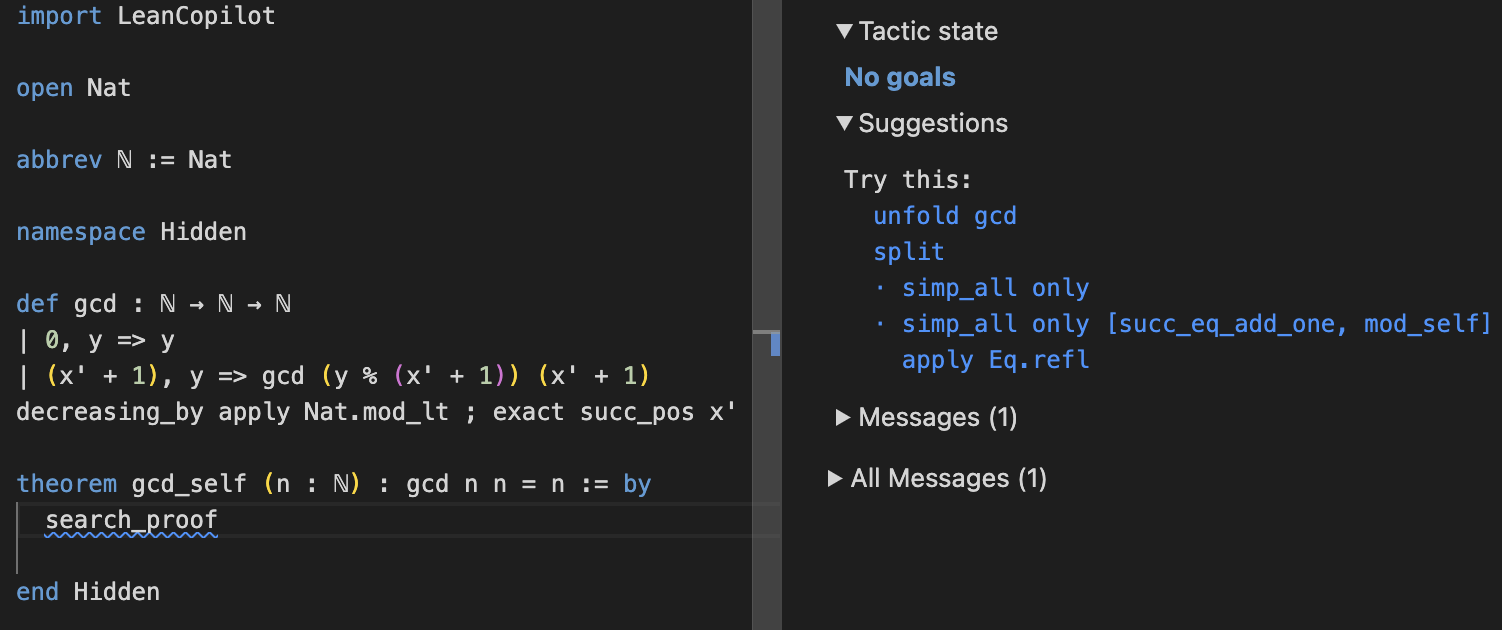
Task: Click the 'abbrev' keyword
Action: [x=59, y=160]
